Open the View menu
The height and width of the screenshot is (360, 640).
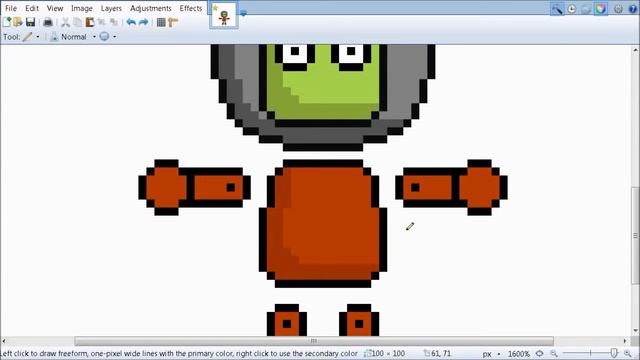55,8
